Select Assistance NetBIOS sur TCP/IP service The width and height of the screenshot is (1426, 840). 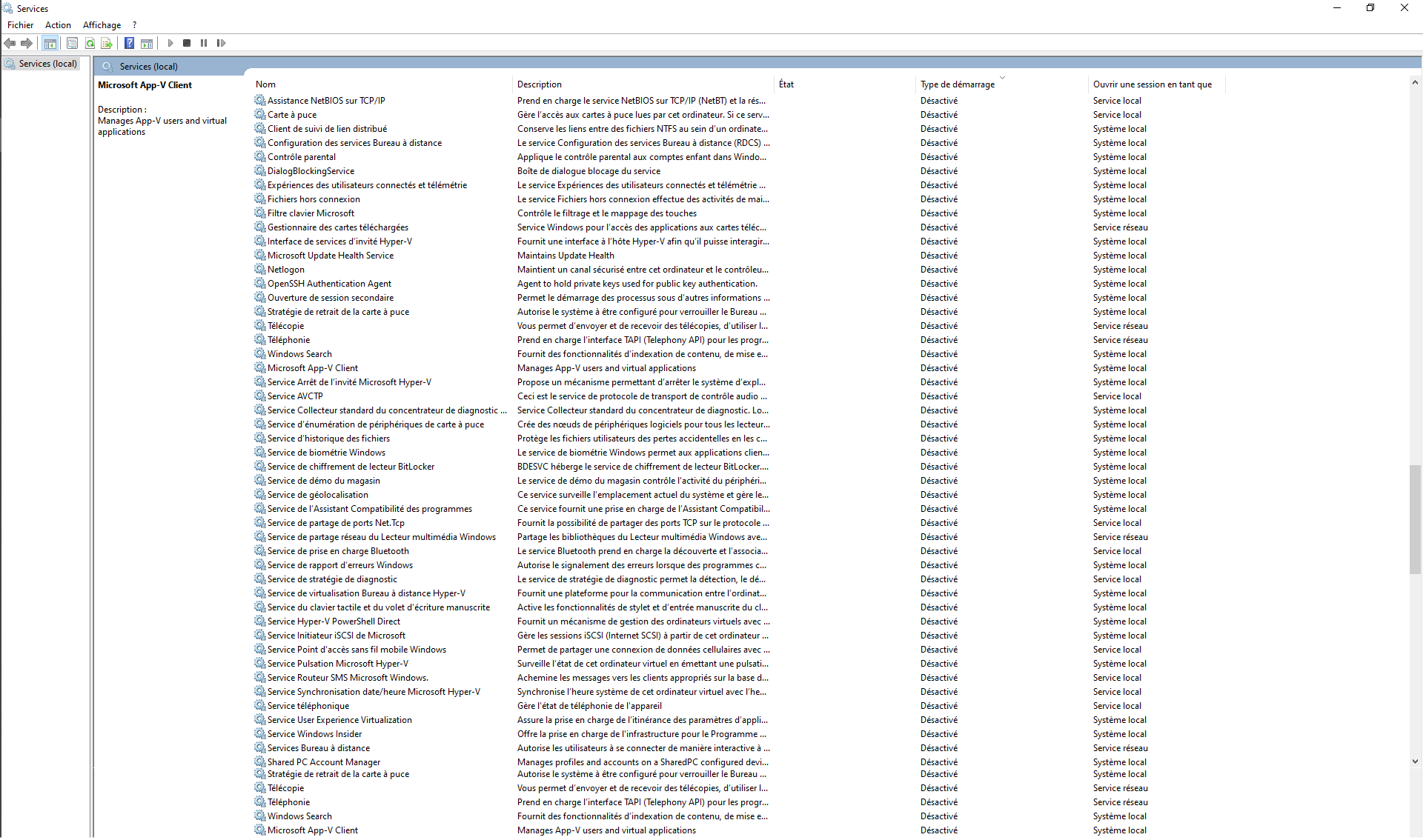pyautogui.click(x=326, y=101)
